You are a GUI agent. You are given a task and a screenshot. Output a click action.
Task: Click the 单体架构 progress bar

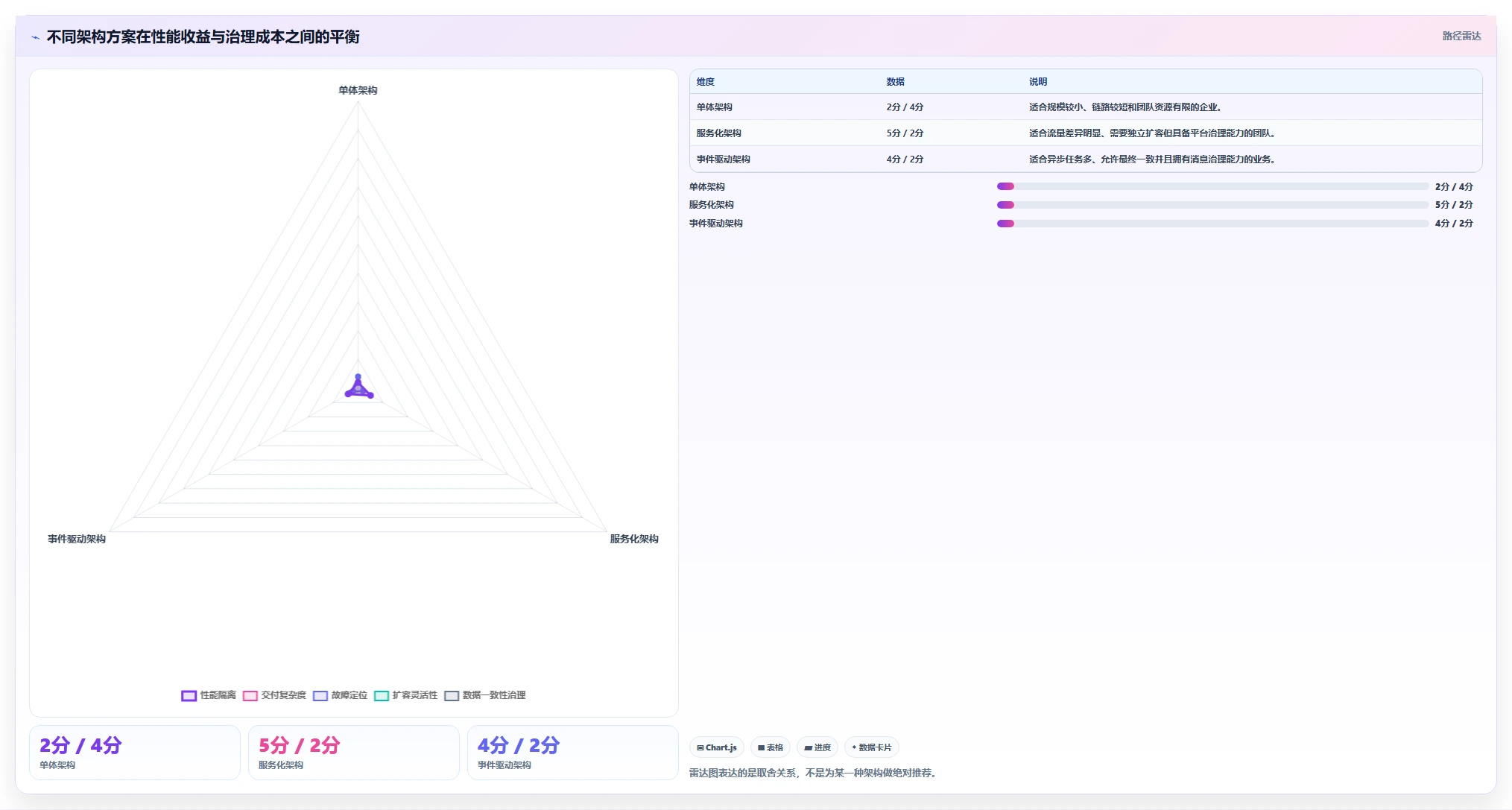pos(1212,186)
